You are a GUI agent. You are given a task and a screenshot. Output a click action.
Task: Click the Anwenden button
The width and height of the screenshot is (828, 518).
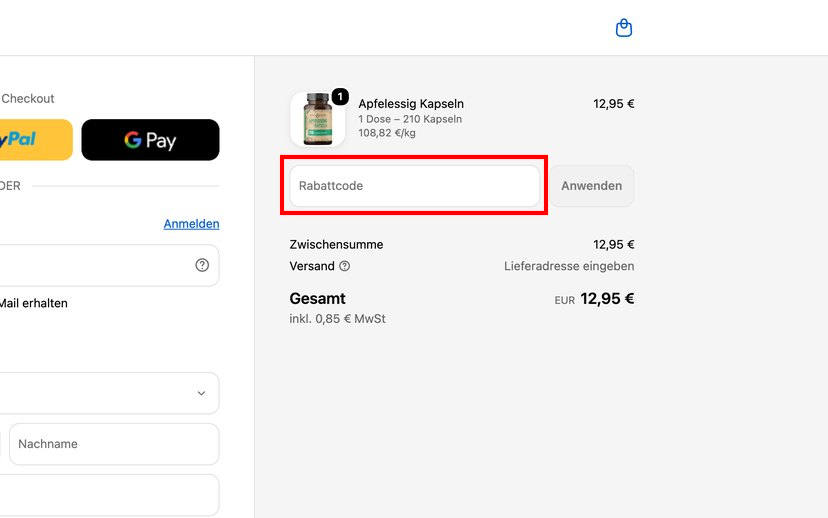tap(591, 186)
